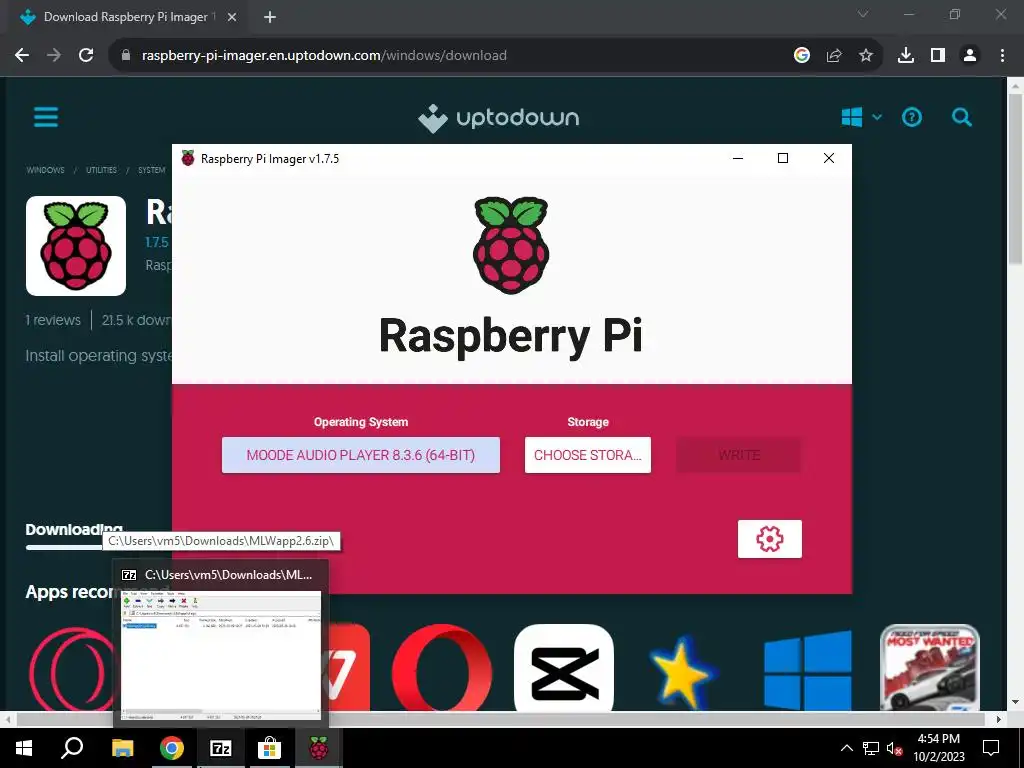This screenshot has height=768, width=1024.
Task: Click the Choose Storage button
Action: tap(588, 455)
